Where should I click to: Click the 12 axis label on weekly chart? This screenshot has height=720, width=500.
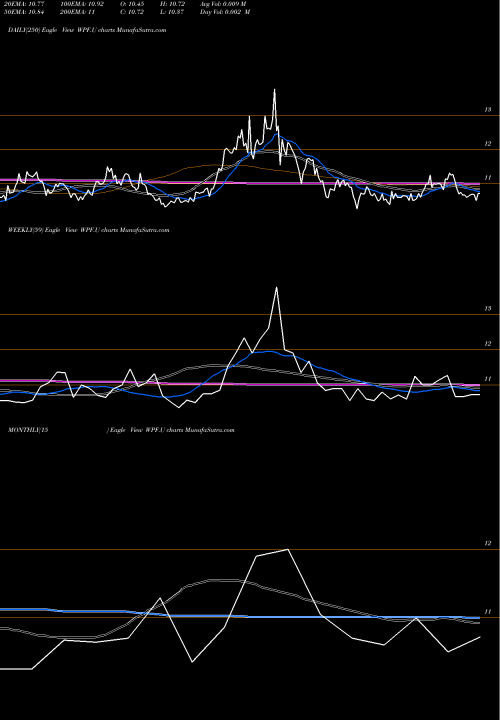(488, 344)
